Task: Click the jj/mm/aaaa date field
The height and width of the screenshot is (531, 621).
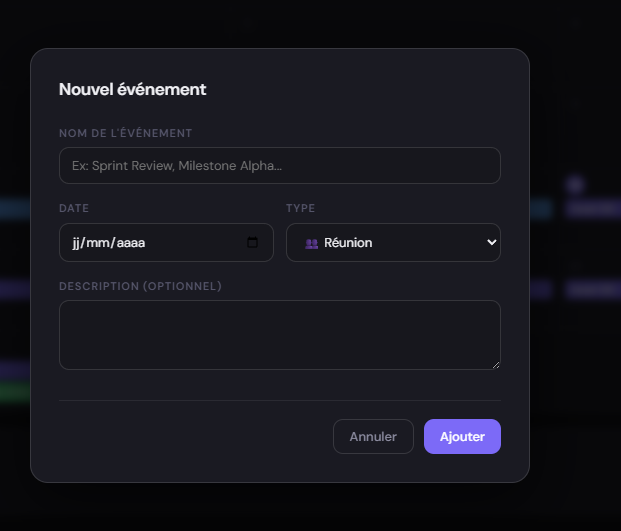Action: pos(166,242)
